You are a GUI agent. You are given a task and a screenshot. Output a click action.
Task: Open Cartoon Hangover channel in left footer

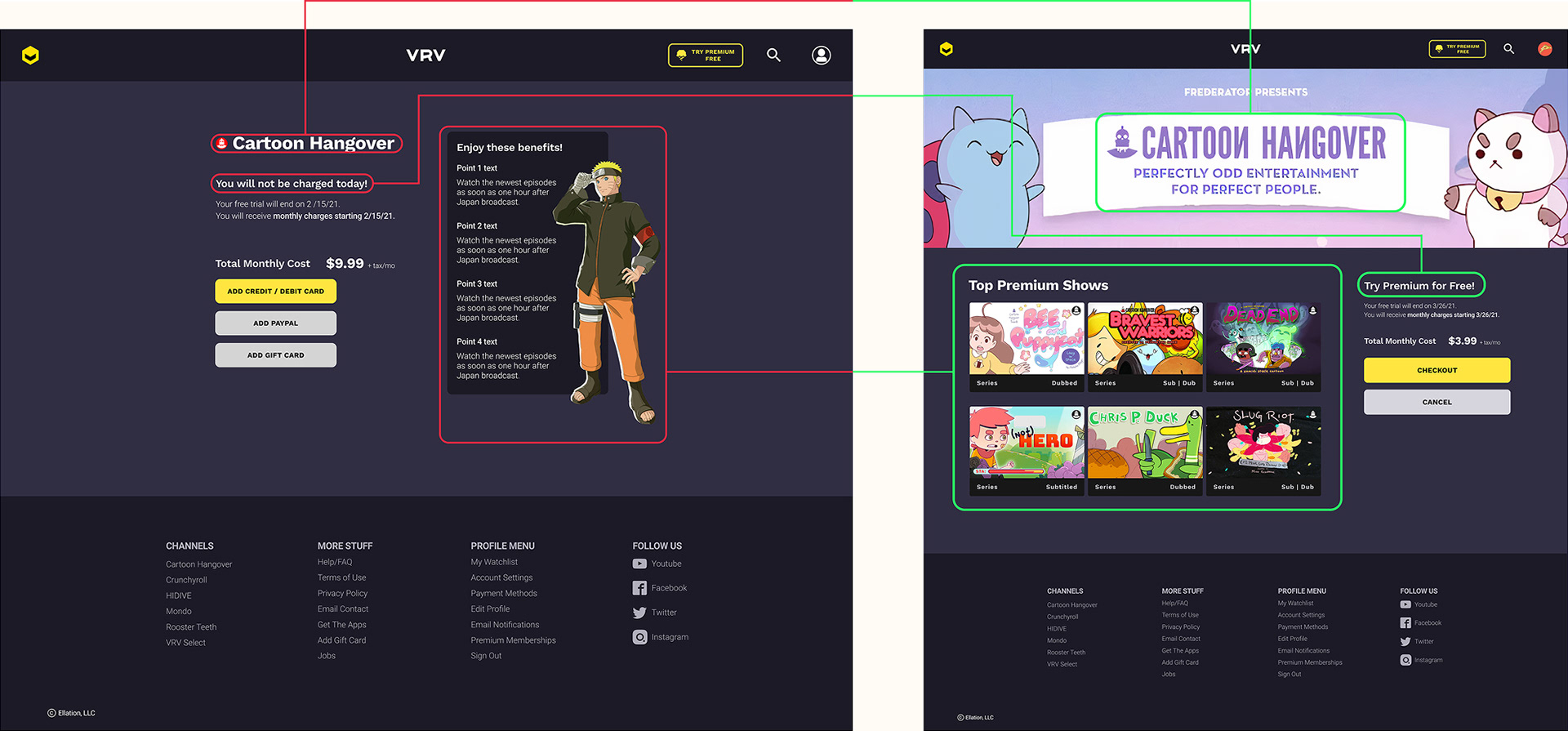[198, 564]
